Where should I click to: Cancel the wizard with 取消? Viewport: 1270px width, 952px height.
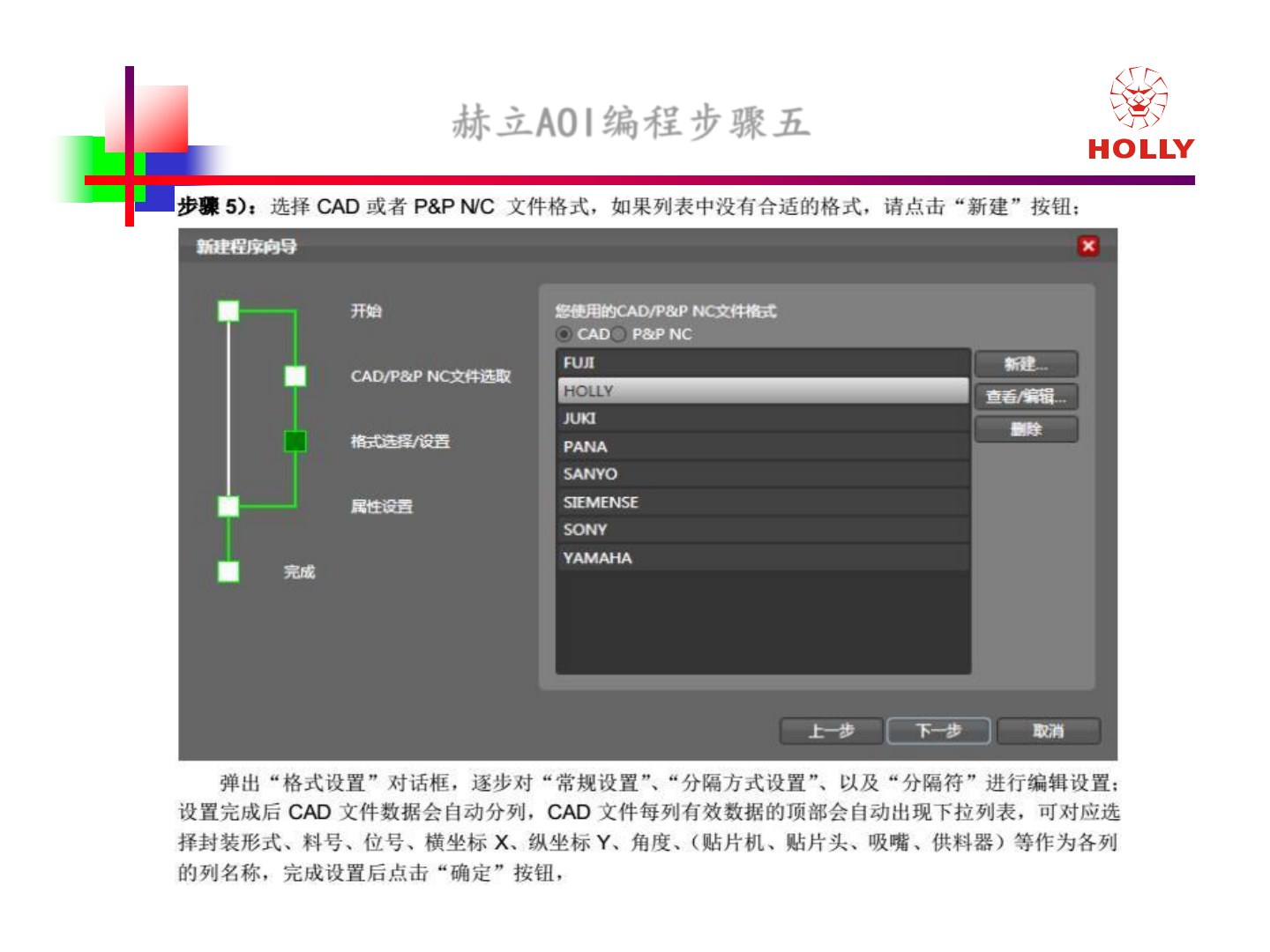1049,731
